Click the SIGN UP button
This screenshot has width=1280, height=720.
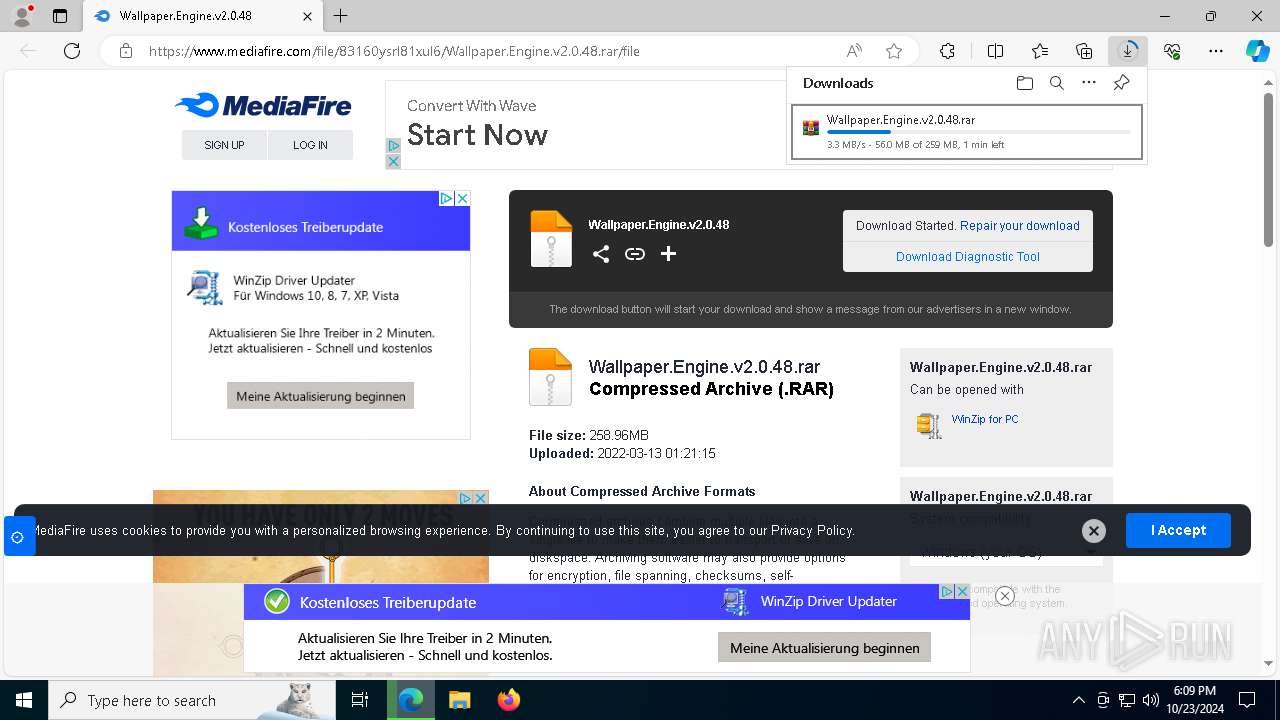click(x=224, y=145)
